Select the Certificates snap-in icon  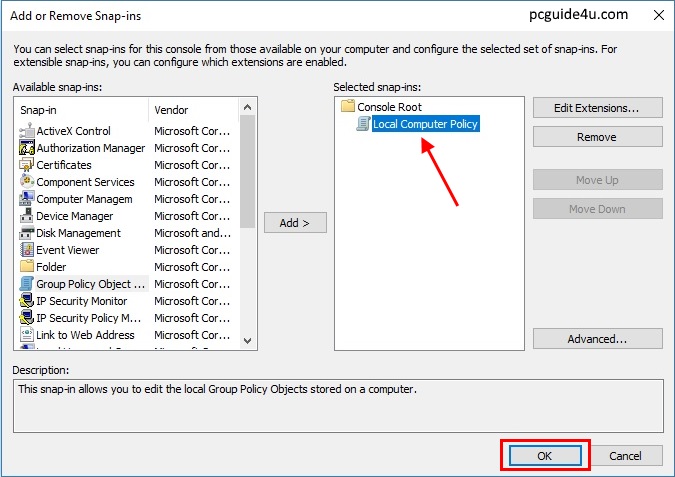point(27,165)
